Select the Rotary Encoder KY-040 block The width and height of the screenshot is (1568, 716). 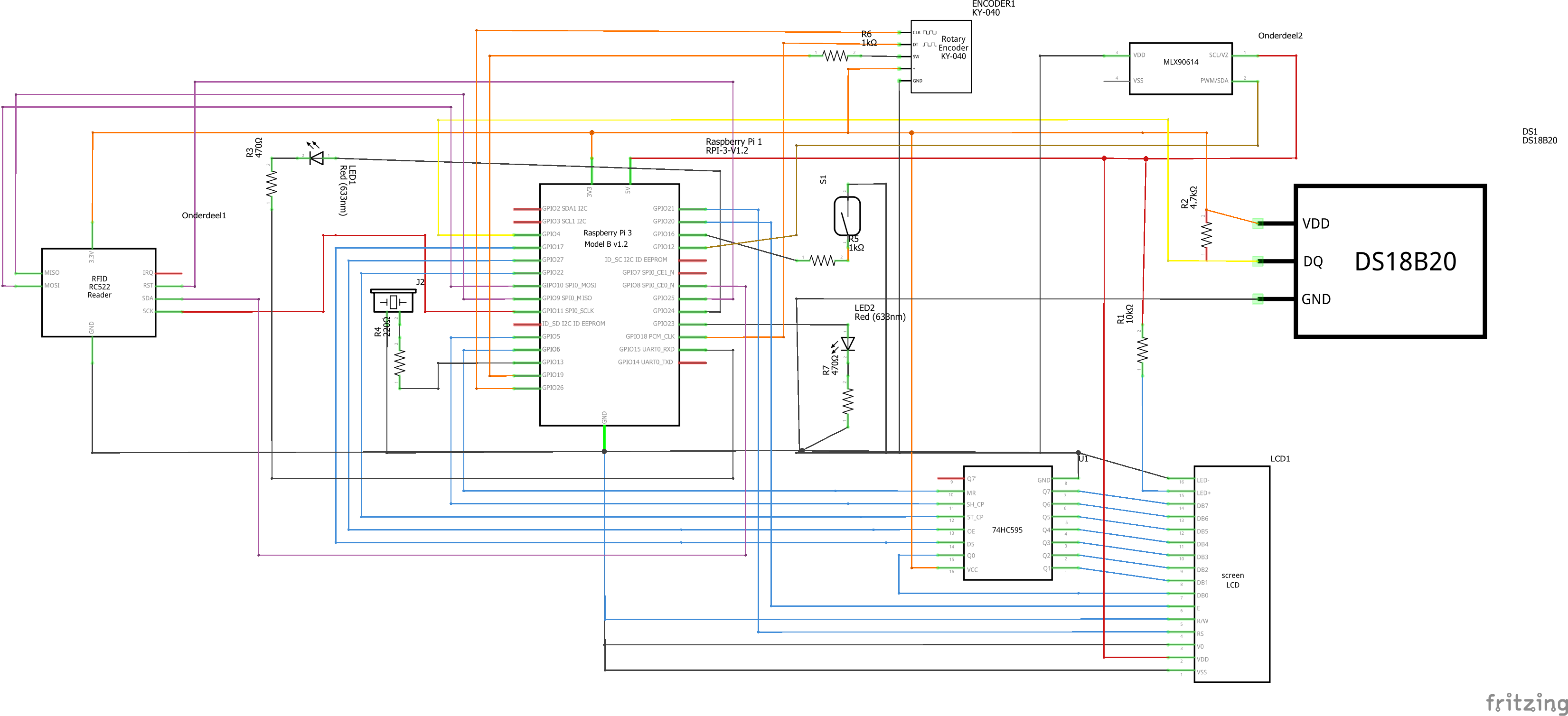(941, 56)
